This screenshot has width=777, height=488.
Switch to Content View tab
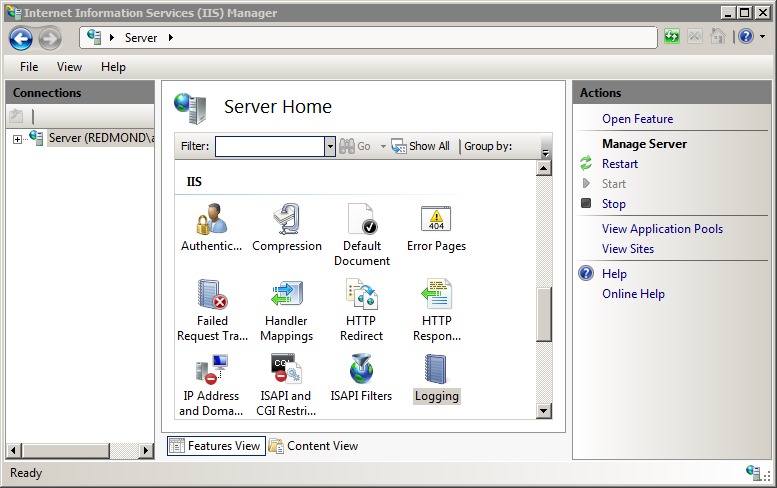(313, 446)
